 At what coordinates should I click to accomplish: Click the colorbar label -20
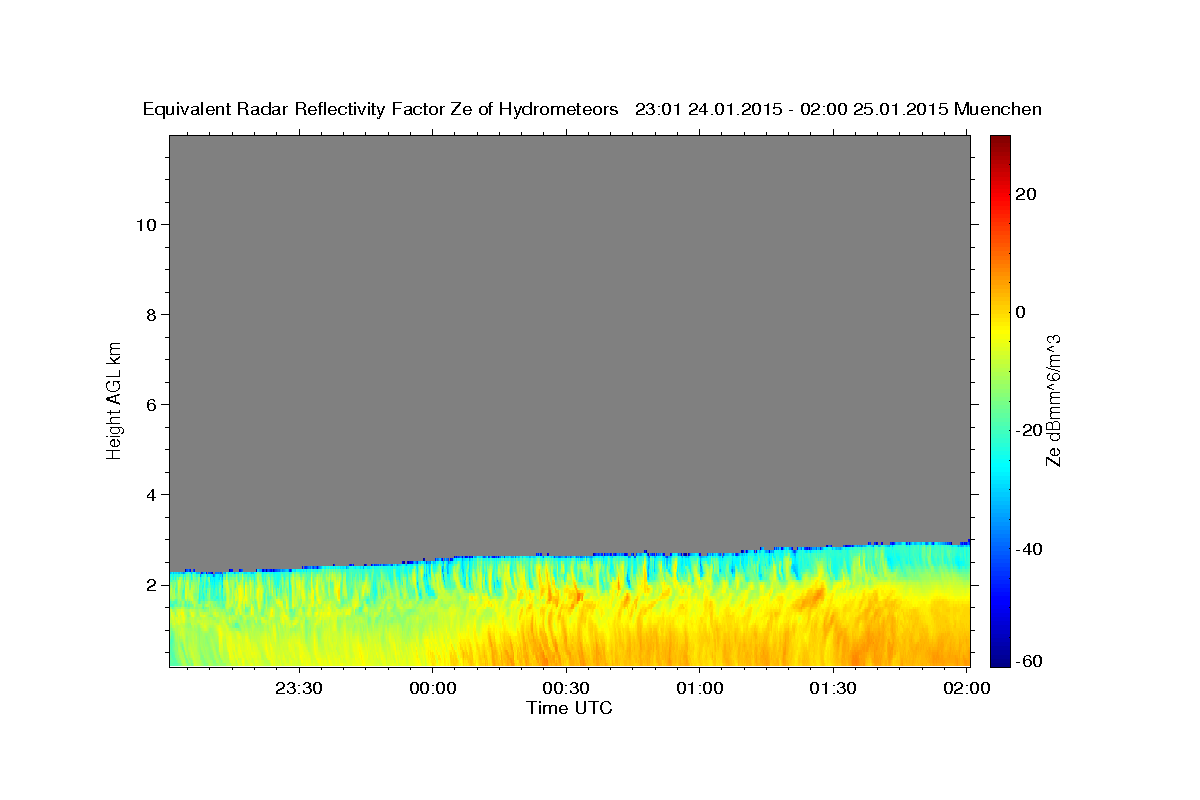[x=1027, y=430]
